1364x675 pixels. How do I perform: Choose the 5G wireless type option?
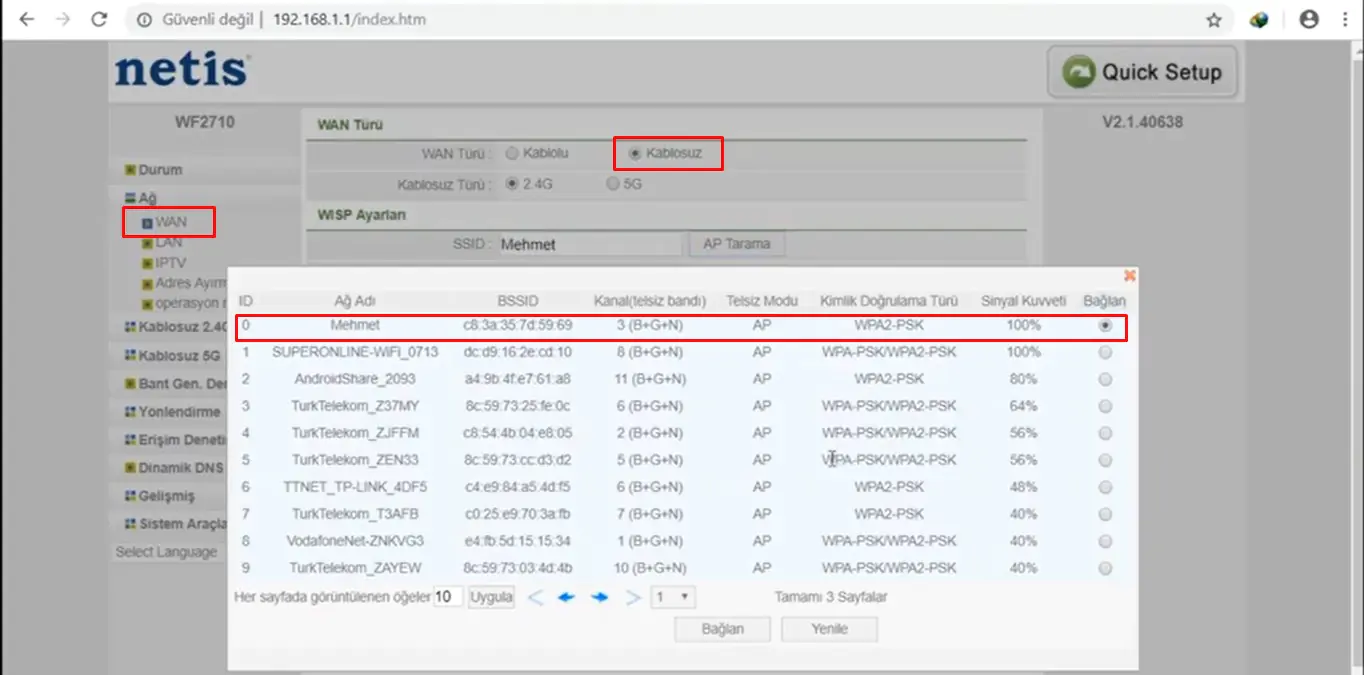(x=613, y=184)
